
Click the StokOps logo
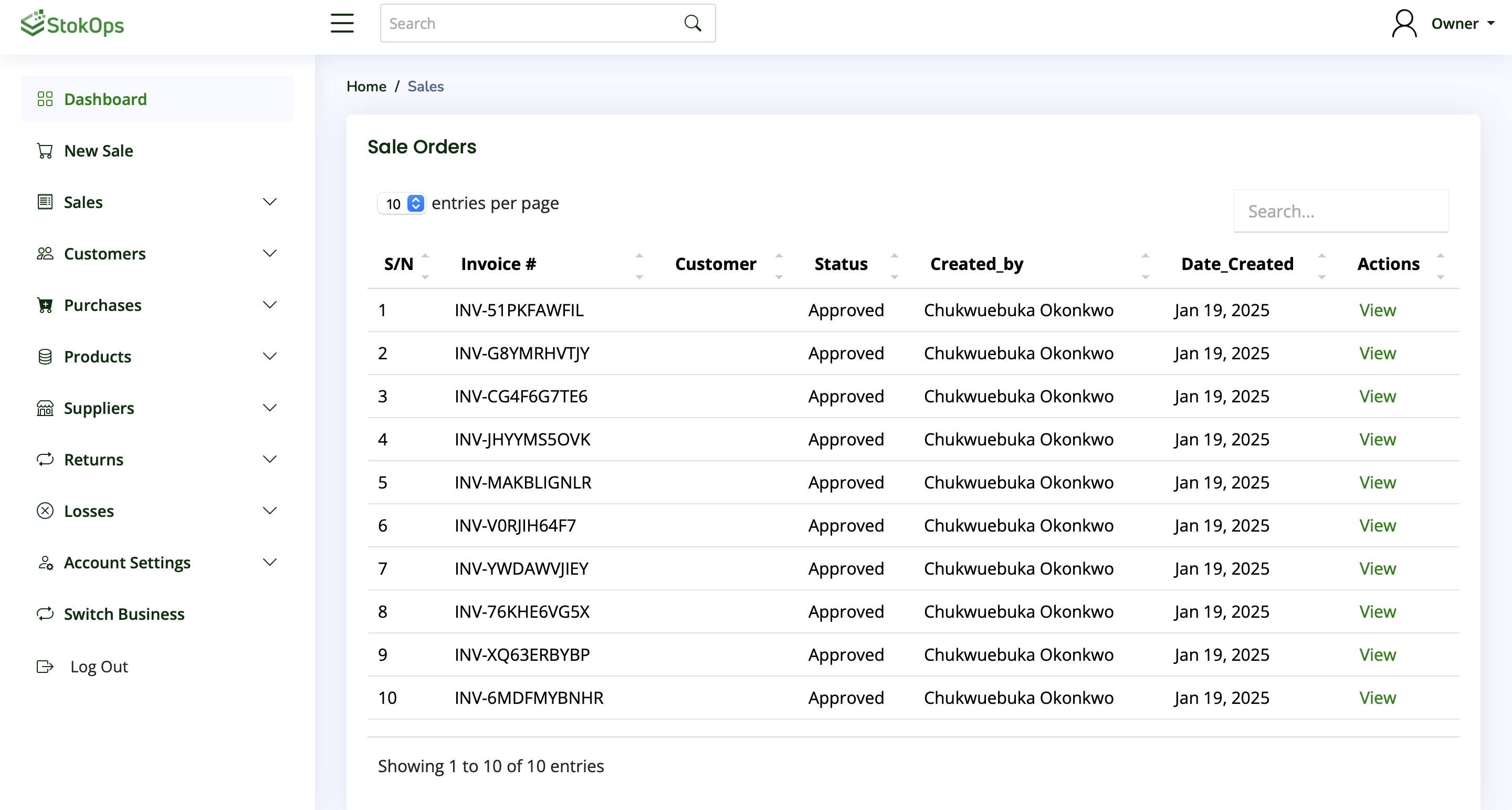72,24
